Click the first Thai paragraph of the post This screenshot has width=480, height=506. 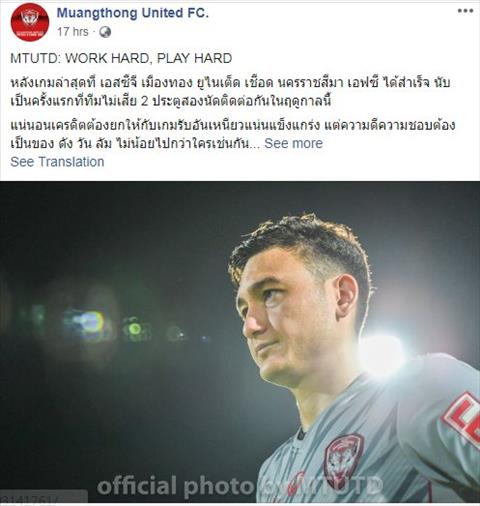230,92
